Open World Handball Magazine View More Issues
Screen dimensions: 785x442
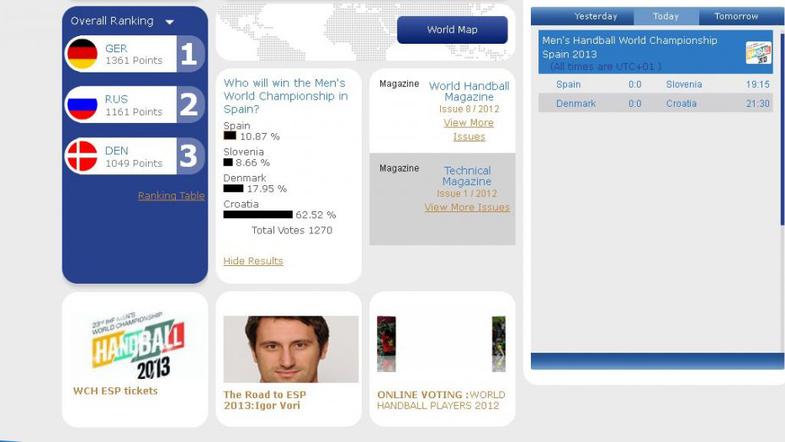point(469,130)
